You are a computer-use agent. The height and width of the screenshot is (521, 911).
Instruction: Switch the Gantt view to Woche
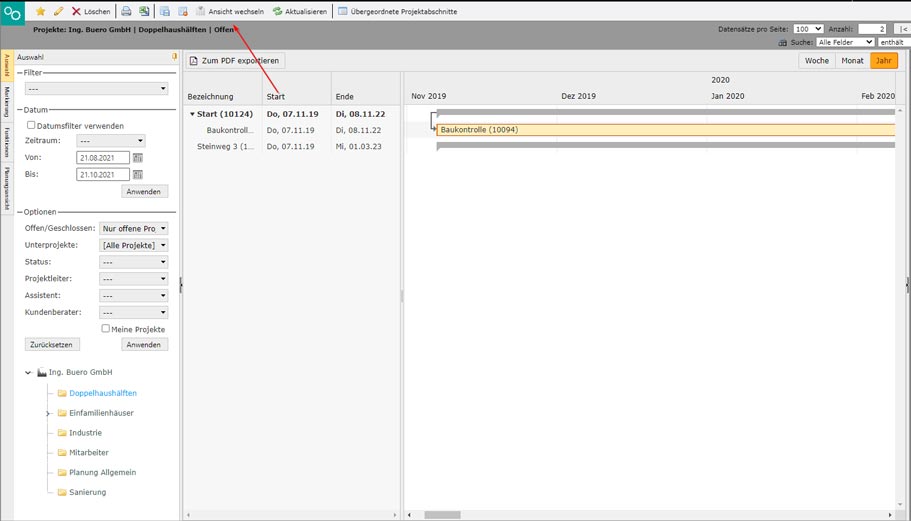(x=816, y=60)
